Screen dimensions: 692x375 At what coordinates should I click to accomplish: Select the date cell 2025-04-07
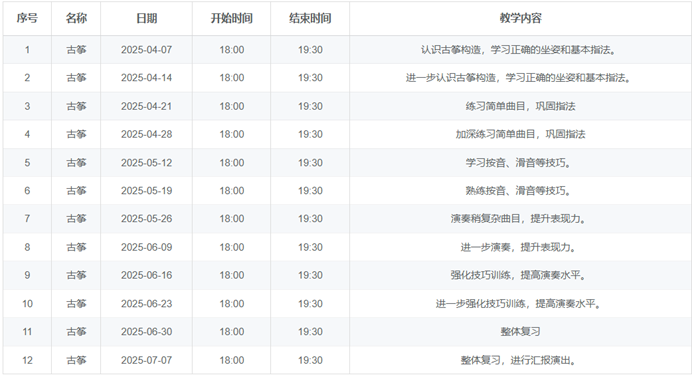(147, 50)
